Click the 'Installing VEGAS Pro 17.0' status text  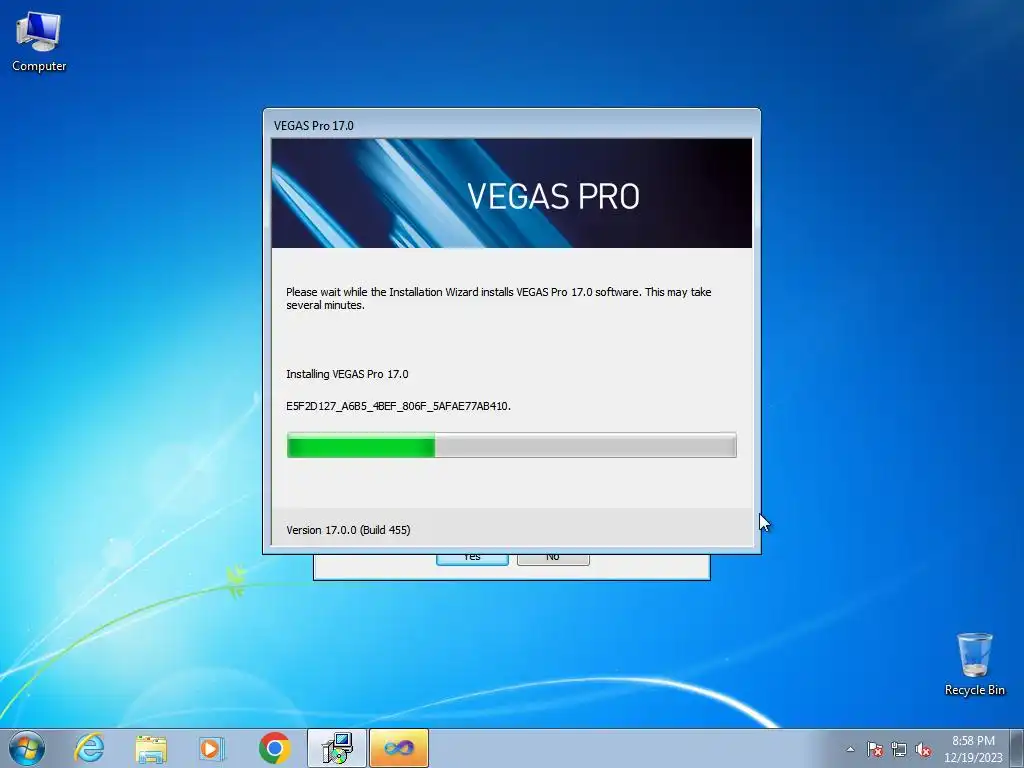347,374
